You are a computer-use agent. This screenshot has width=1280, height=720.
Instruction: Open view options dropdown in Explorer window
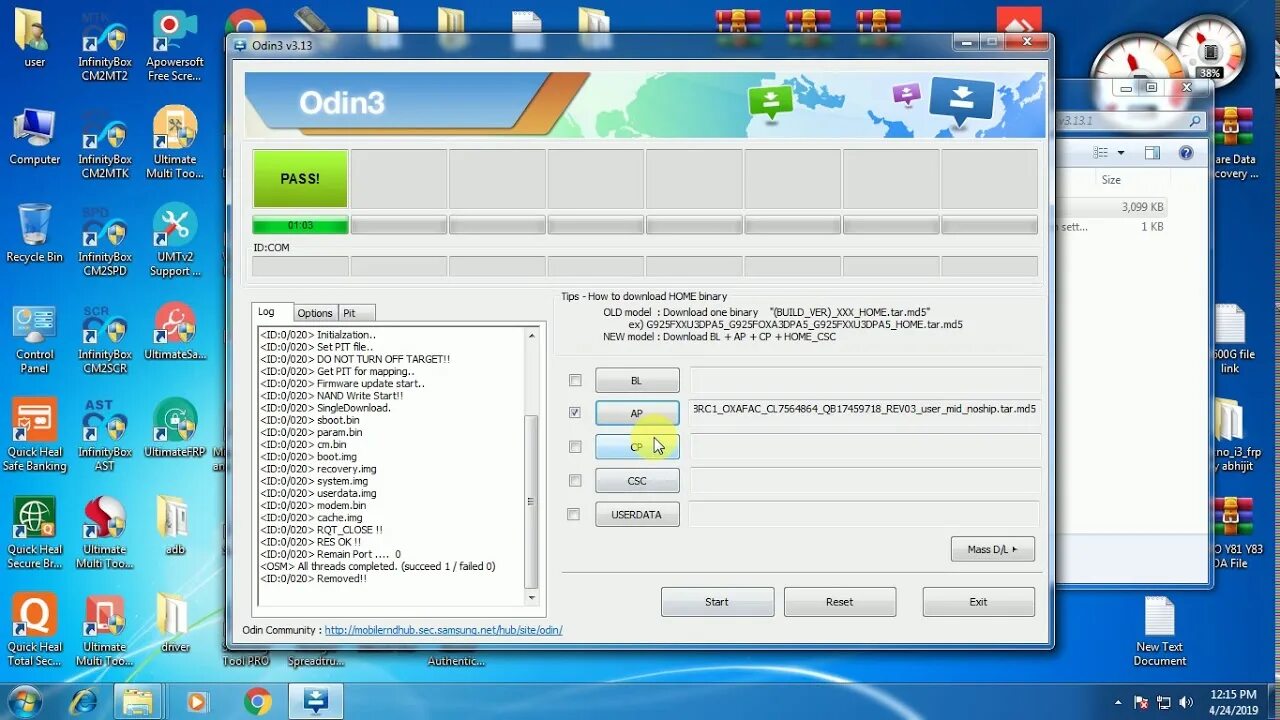pos(1121,153)
